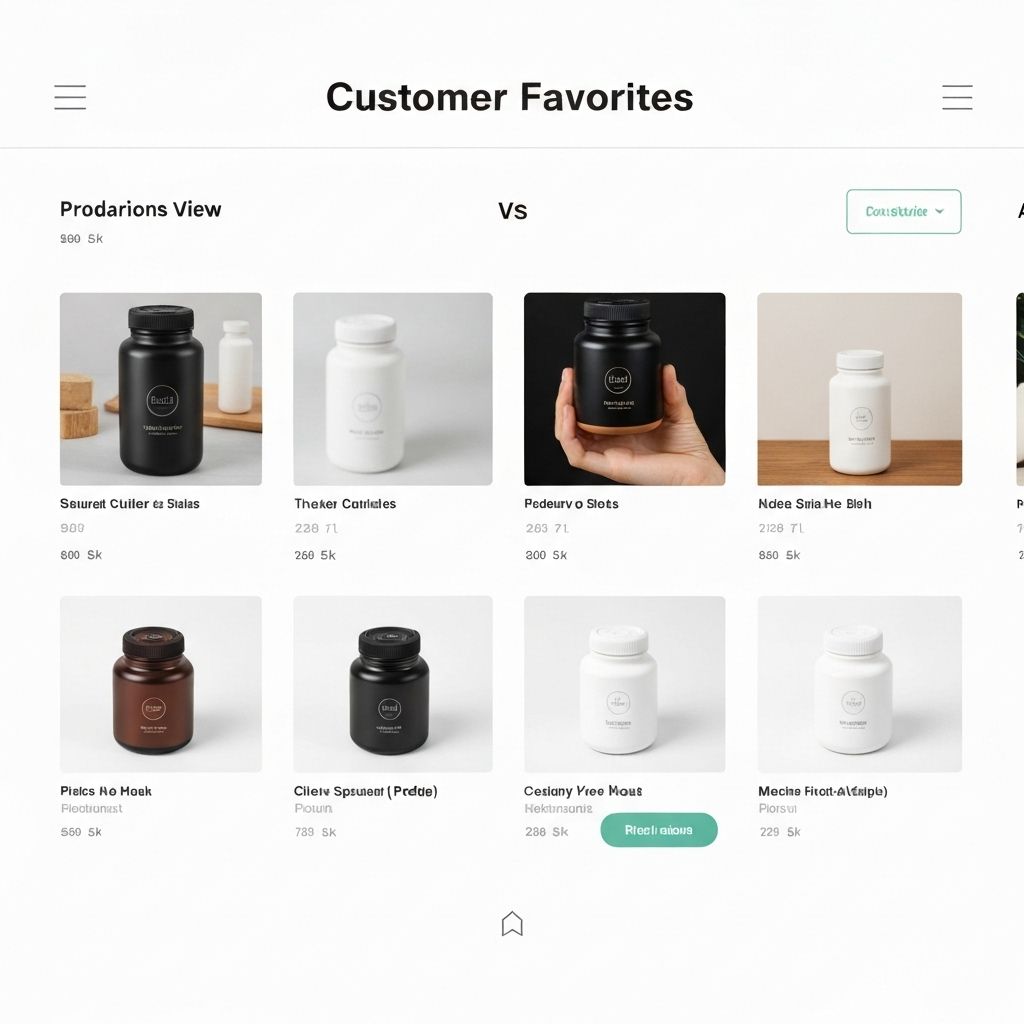Open the white bottle on wooden table image
Screen dimensions: 1024x1024
coord(859,389)
